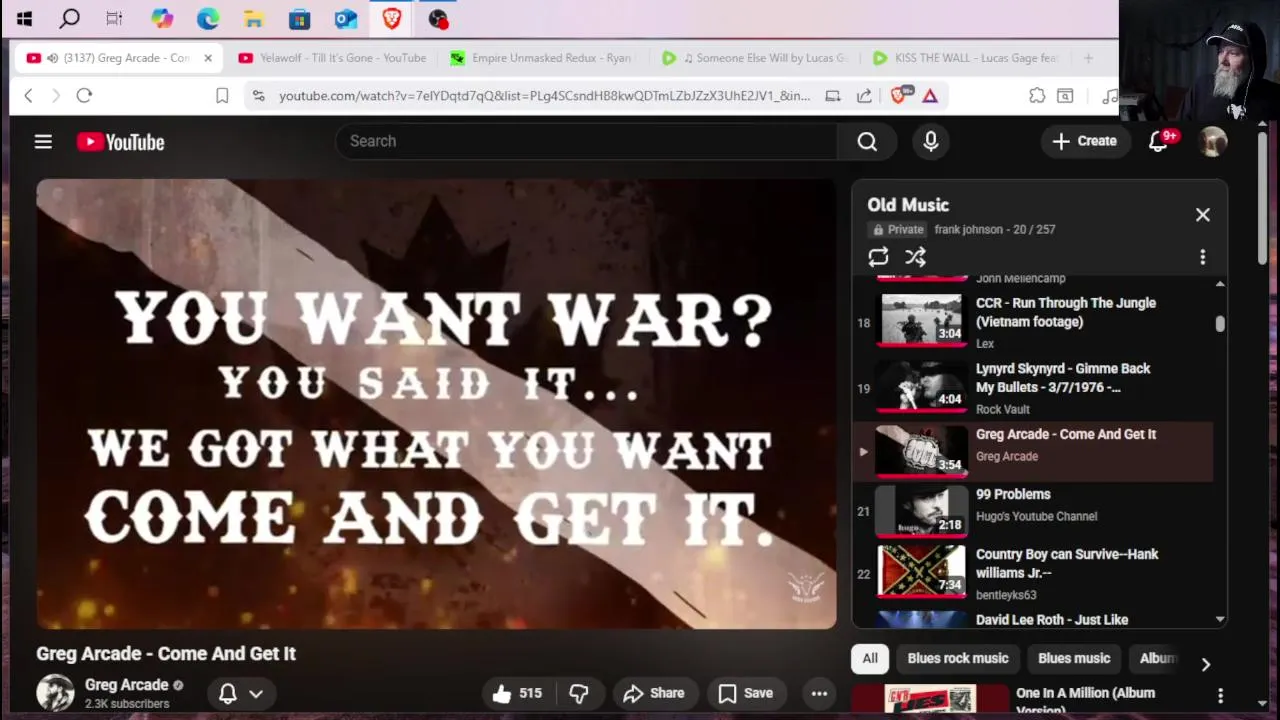Open the Greg Arcade channel name link
1280x720 pixels.
pyautogui.click(x=126, y=685)
